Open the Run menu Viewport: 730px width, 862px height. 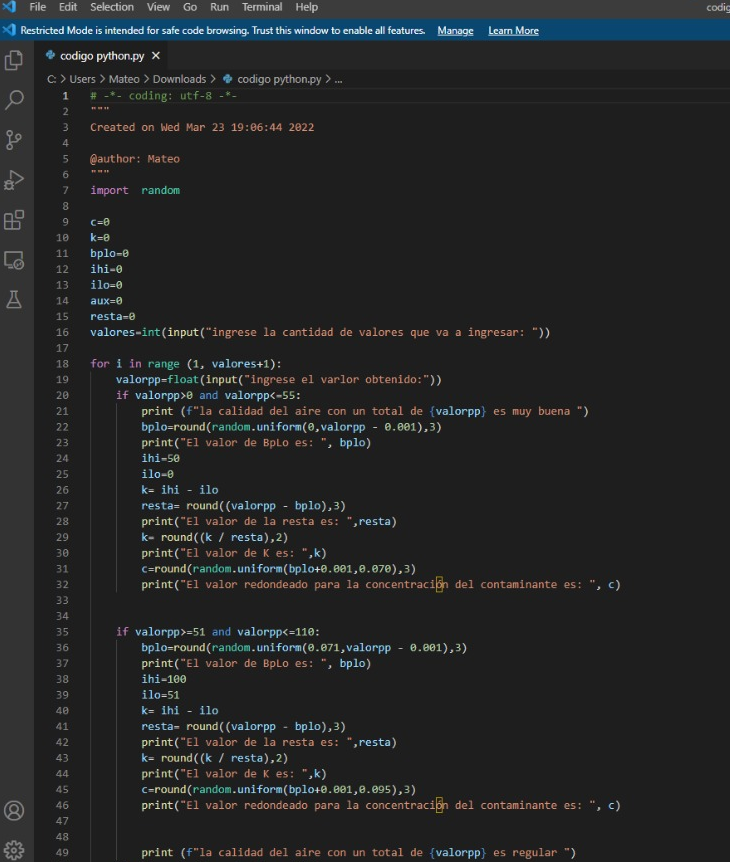(x=219, y=7)
